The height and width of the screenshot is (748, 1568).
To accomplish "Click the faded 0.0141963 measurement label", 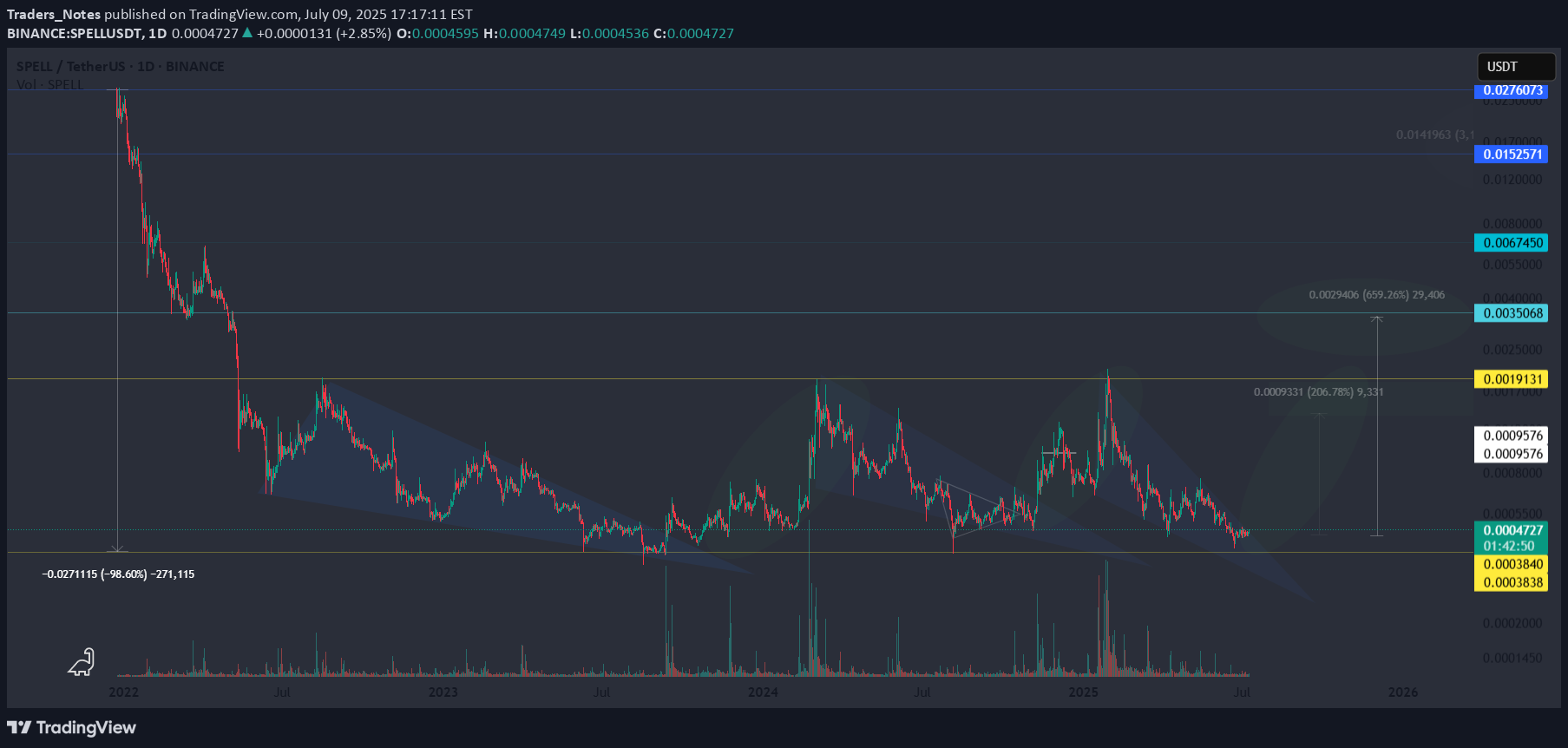I will (x=1434, y=135).
